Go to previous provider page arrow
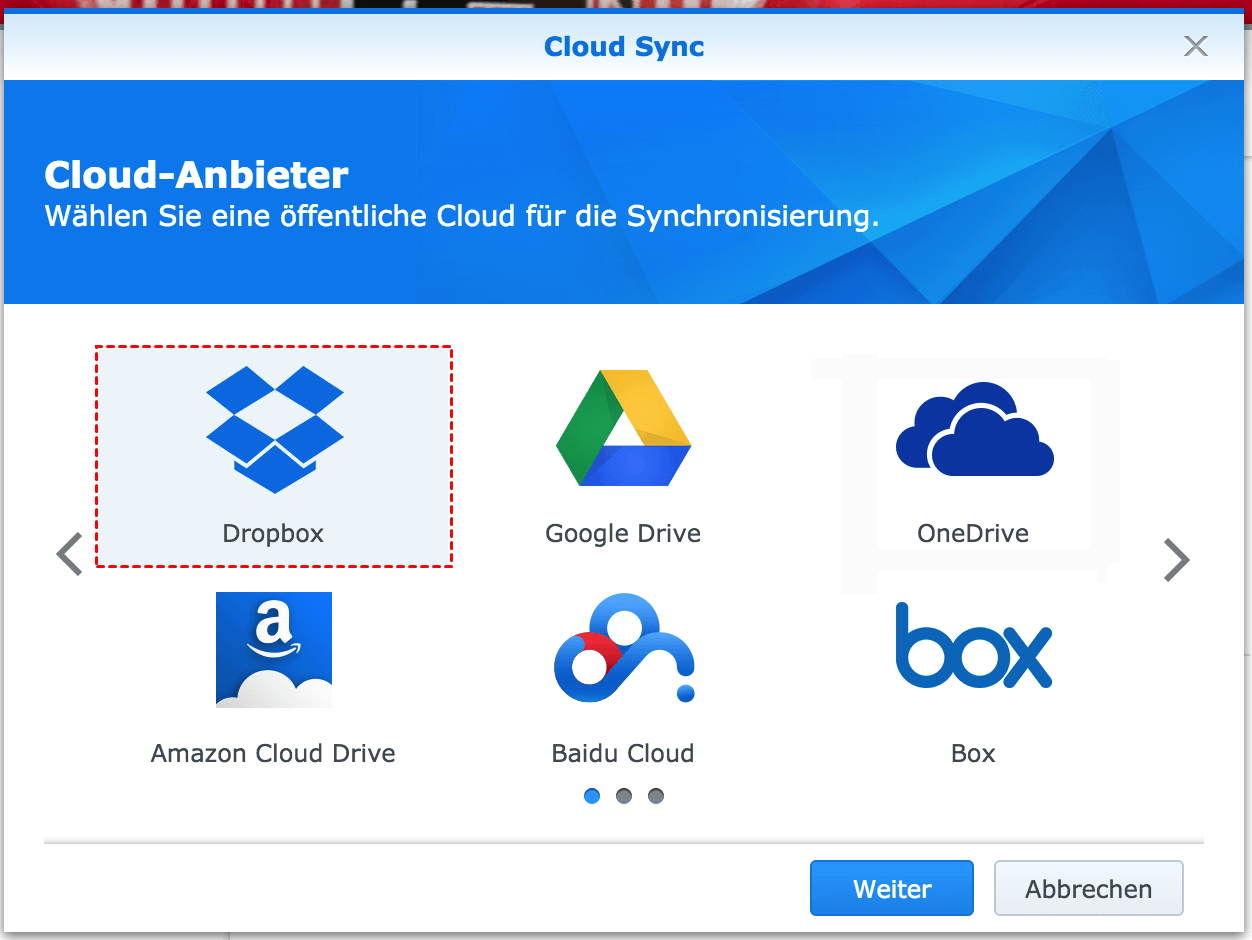 click(x=69, y=555)
